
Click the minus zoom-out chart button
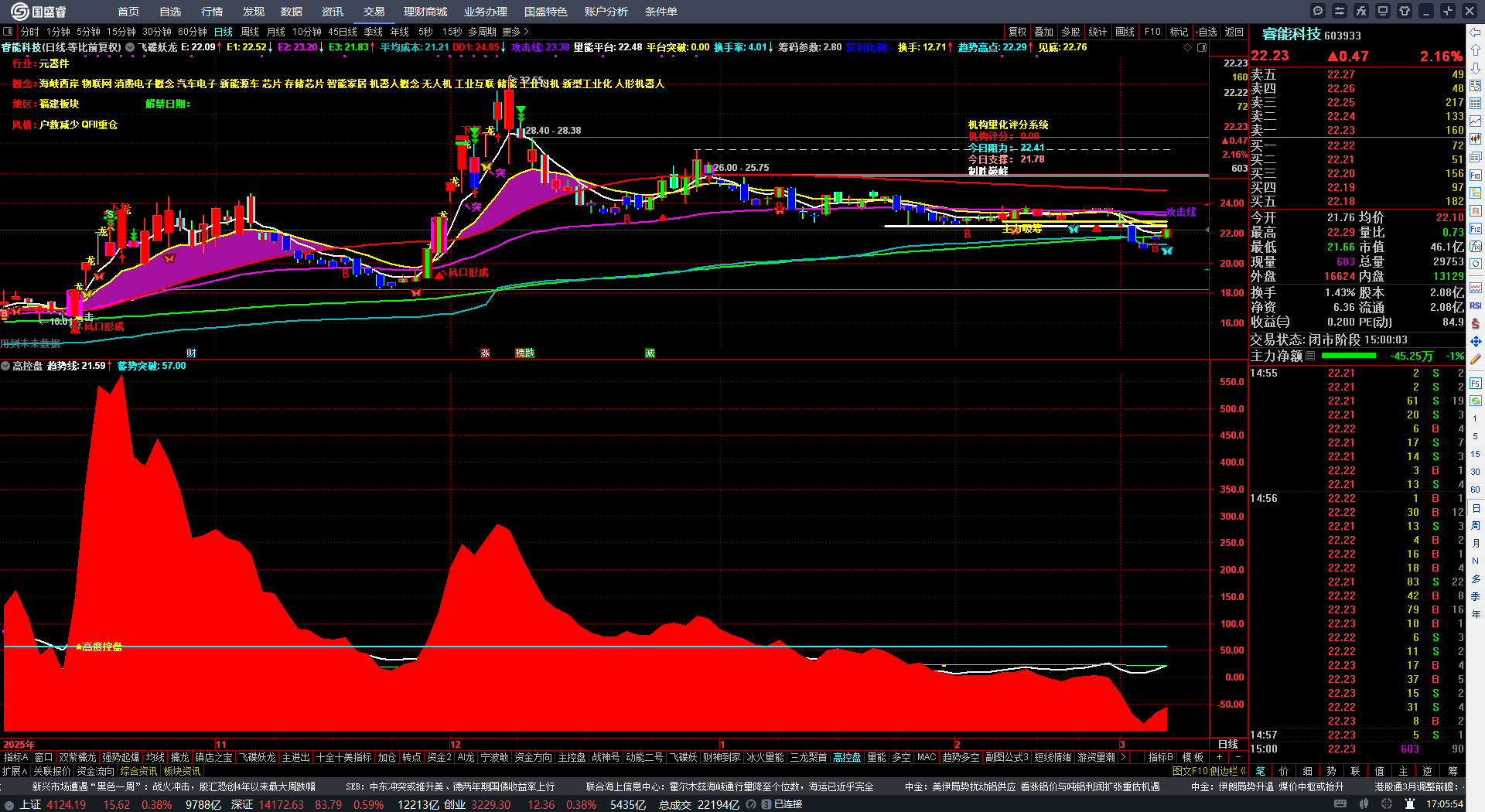(x=1237, y=757)
